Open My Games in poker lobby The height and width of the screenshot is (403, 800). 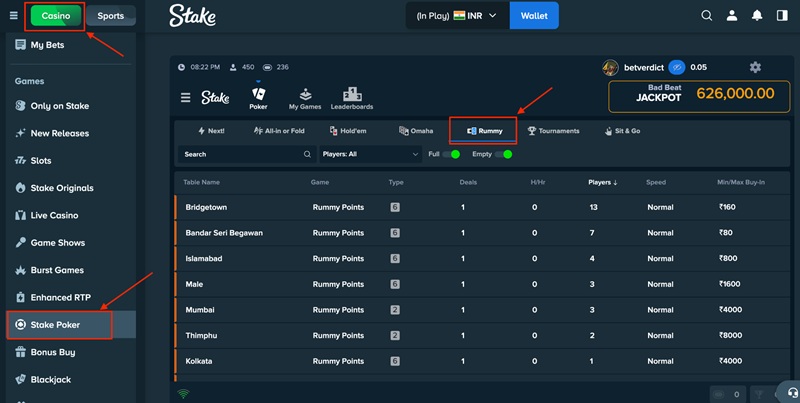[305, 98]
